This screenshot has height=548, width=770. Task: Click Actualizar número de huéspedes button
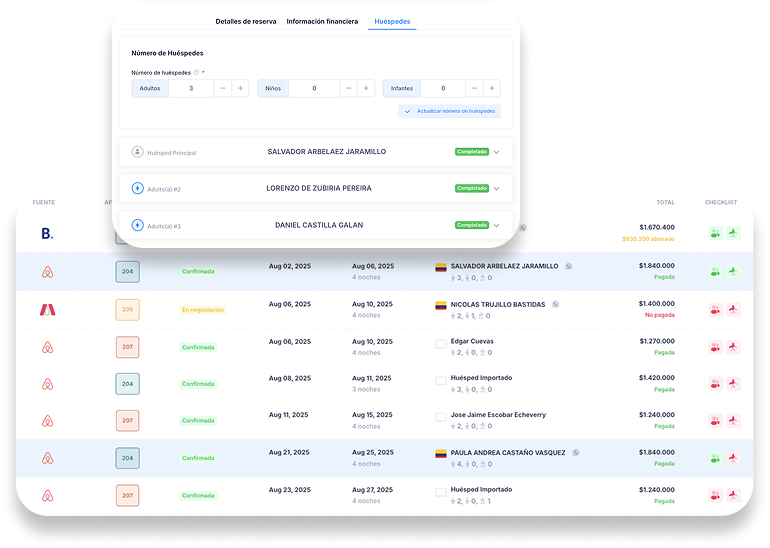[x=449, y=111]
